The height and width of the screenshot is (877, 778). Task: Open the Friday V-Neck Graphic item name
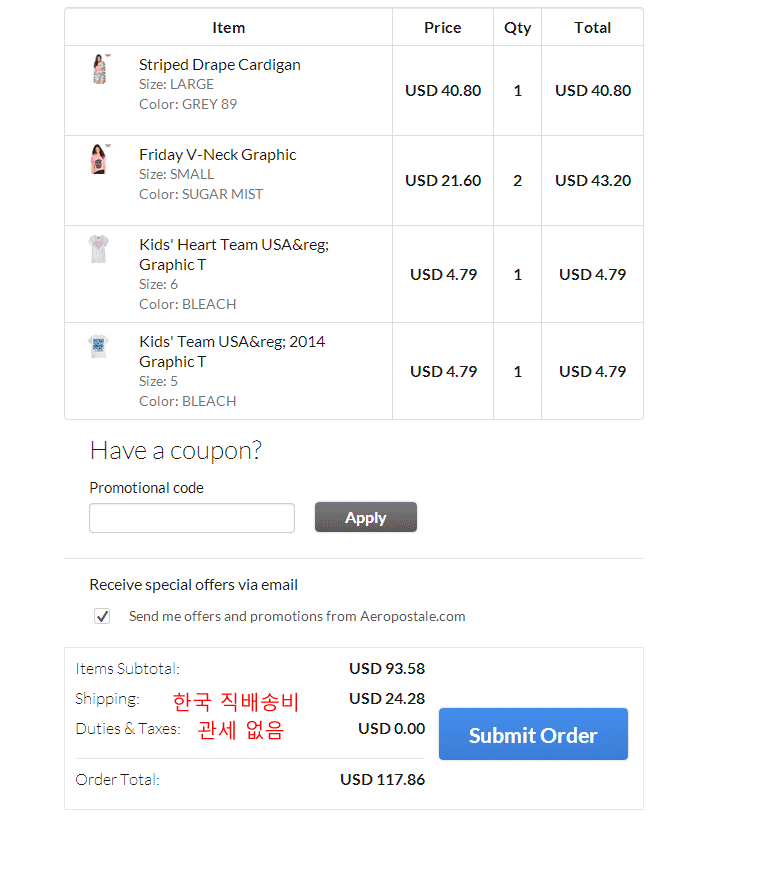coord(218,155)
